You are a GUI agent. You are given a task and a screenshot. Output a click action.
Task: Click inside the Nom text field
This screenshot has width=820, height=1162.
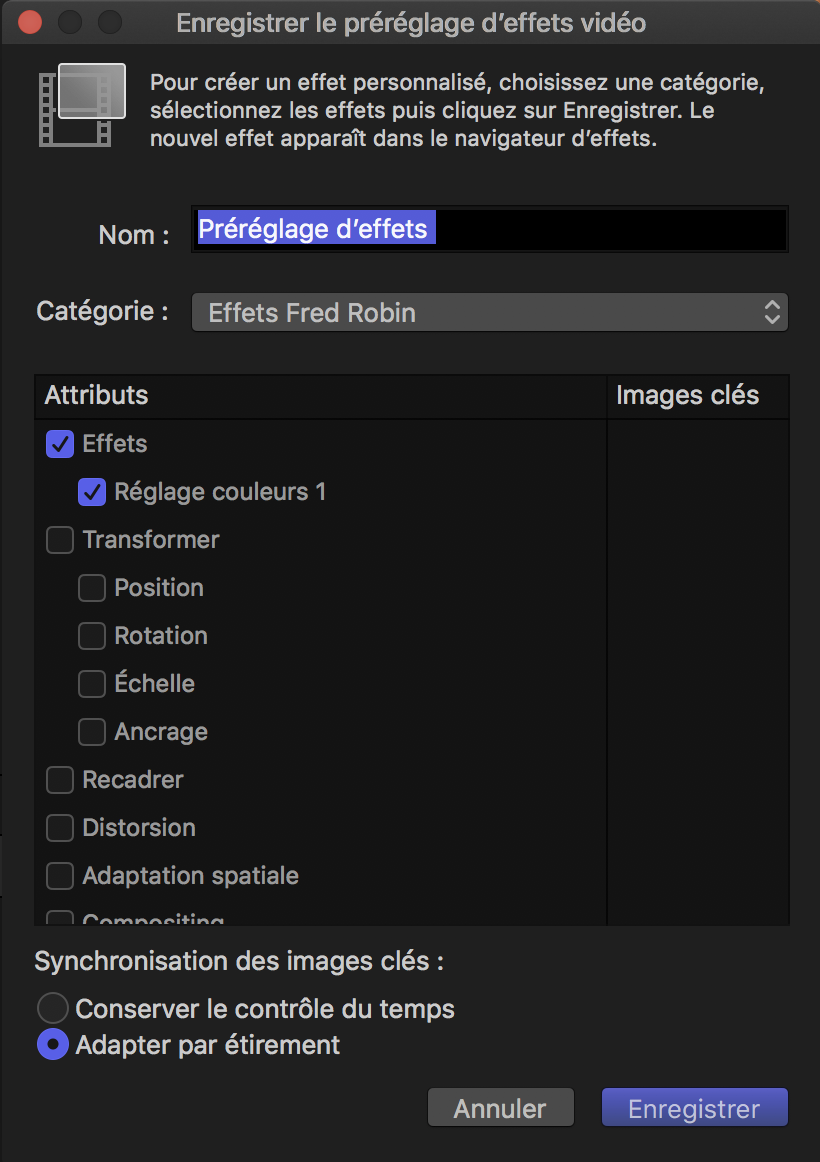pyautogui.click(x=489, y=229)
